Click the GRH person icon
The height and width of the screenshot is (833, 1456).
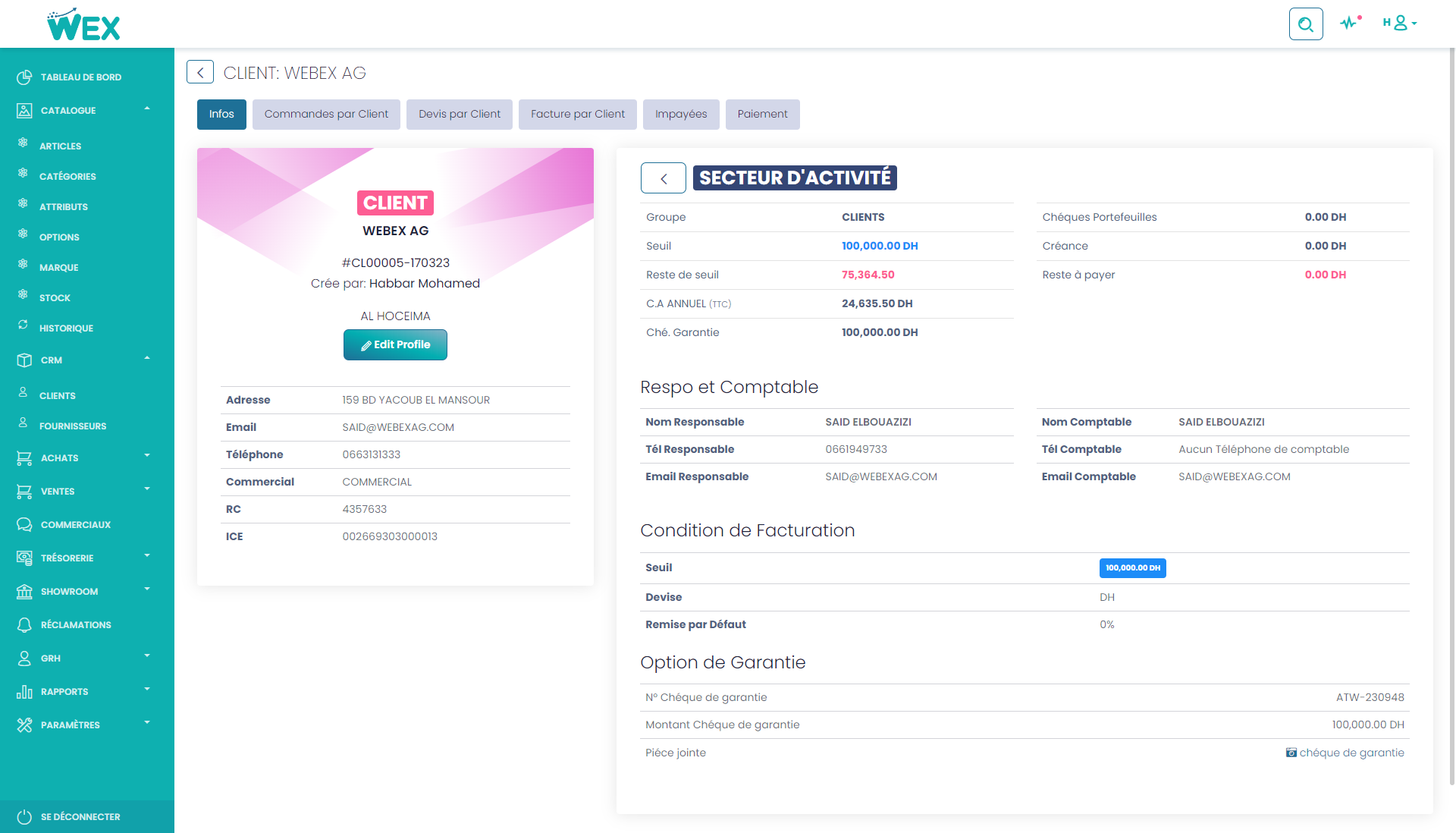[24, 659]
